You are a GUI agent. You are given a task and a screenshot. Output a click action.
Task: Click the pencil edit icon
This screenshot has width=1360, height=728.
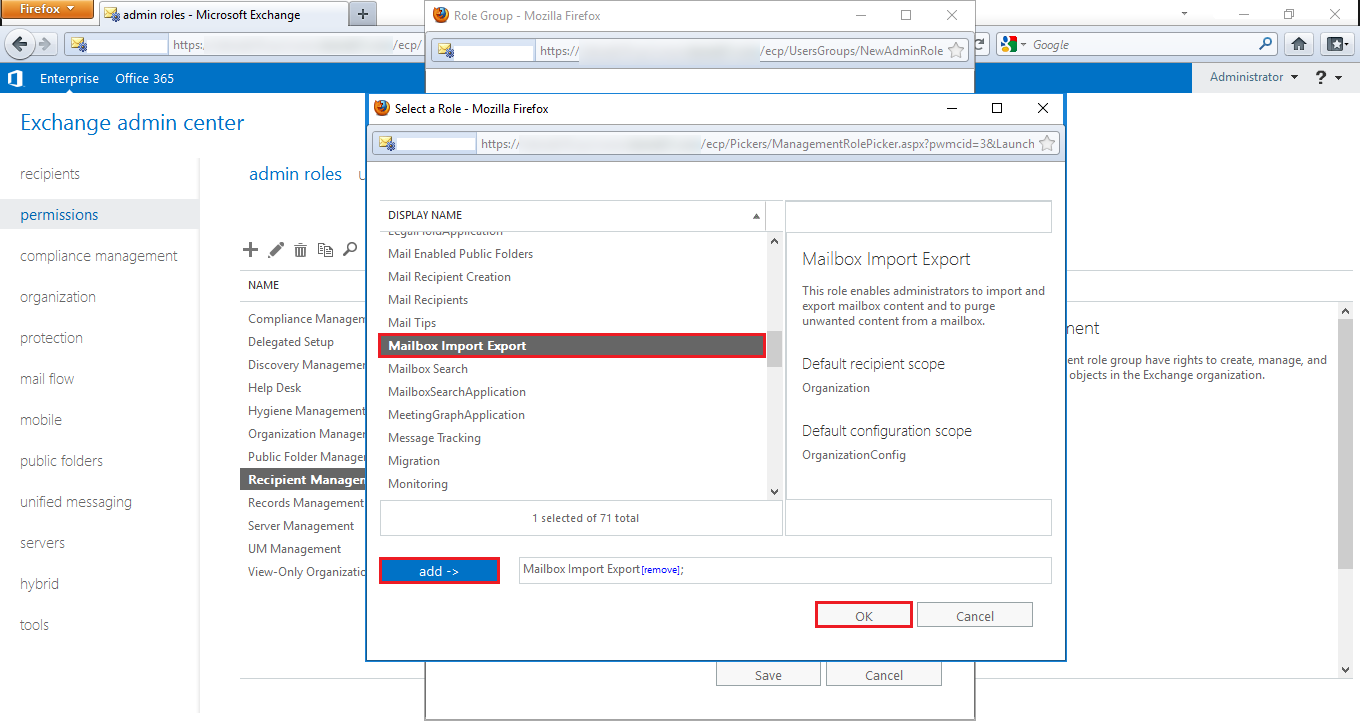click(x=276, y=250)
